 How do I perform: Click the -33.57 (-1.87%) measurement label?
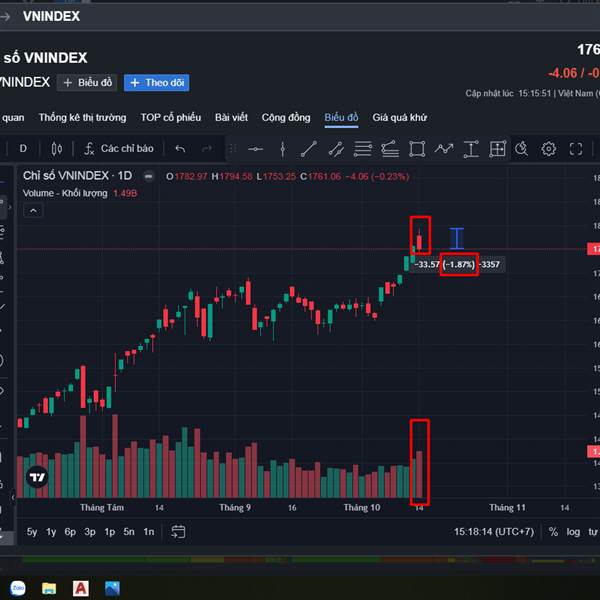click(457, 264)
